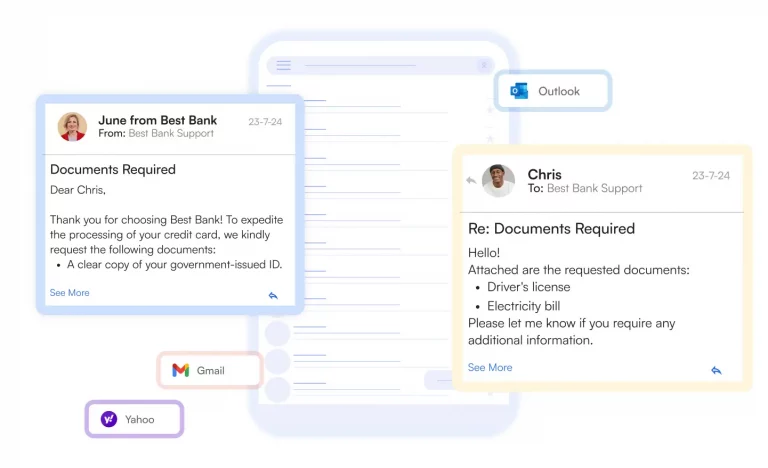
Task: Click "To: Best Bank Support" line
Action: (585, 188)
